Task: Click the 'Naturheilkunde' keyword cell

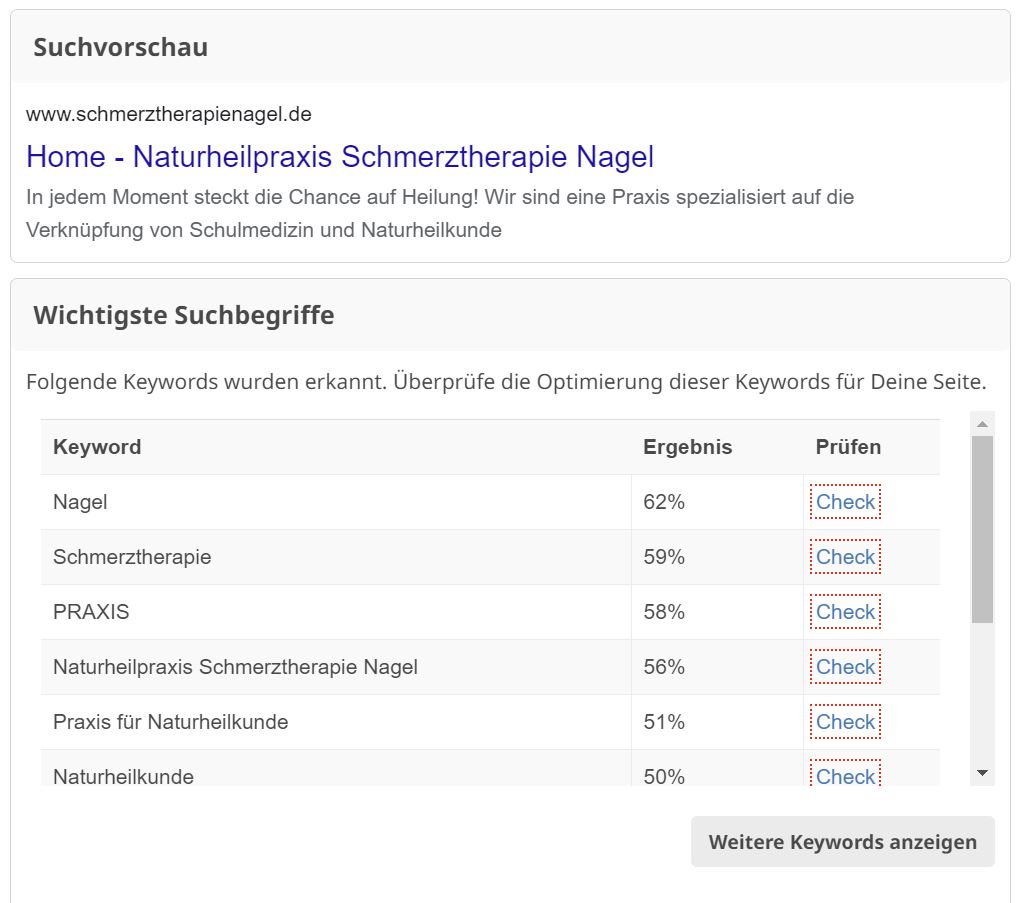Action: coord(336,769)
